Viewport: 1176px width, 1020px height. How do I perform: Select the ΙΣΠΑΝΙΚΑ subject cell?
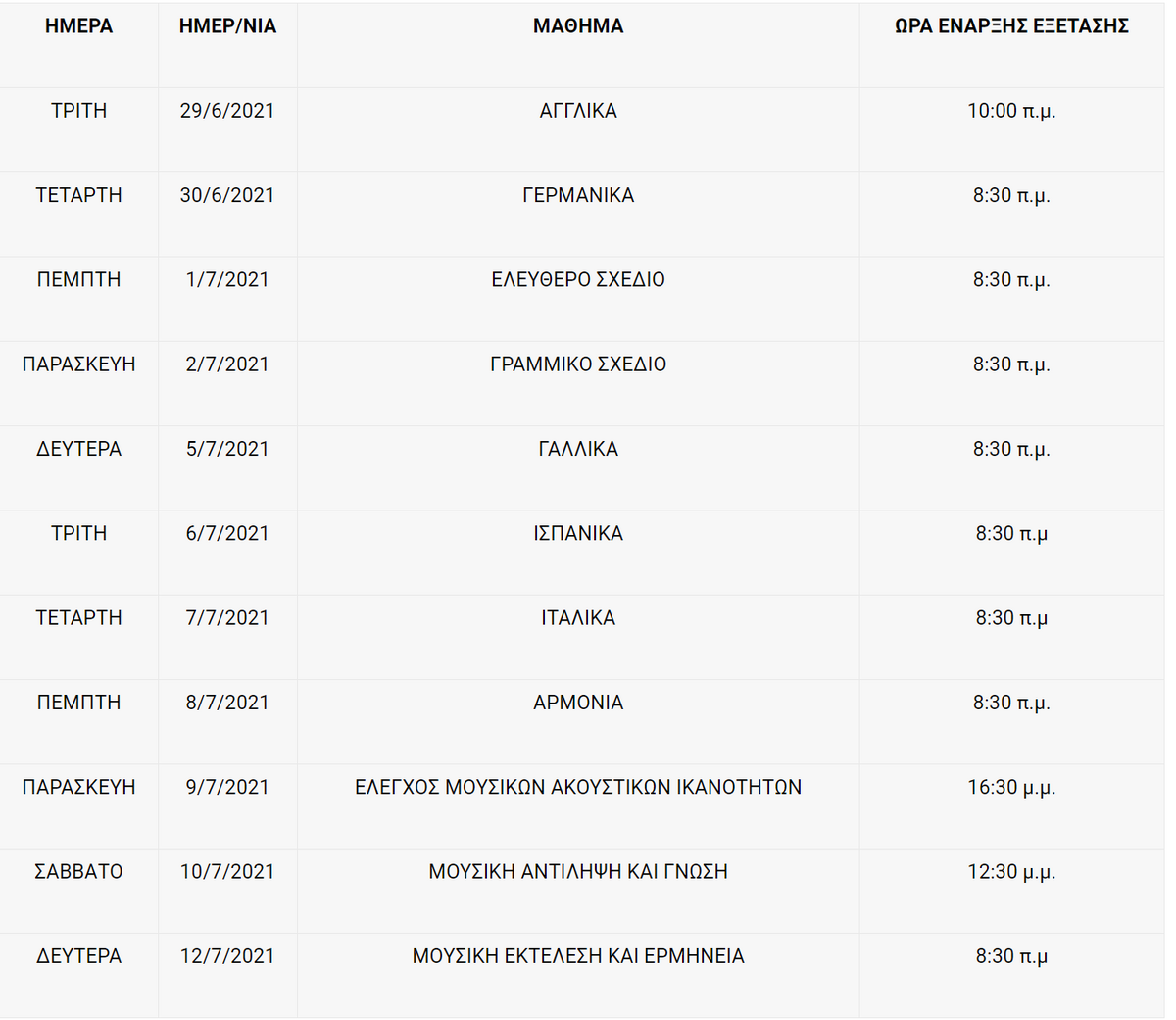(x=578, y=533)
